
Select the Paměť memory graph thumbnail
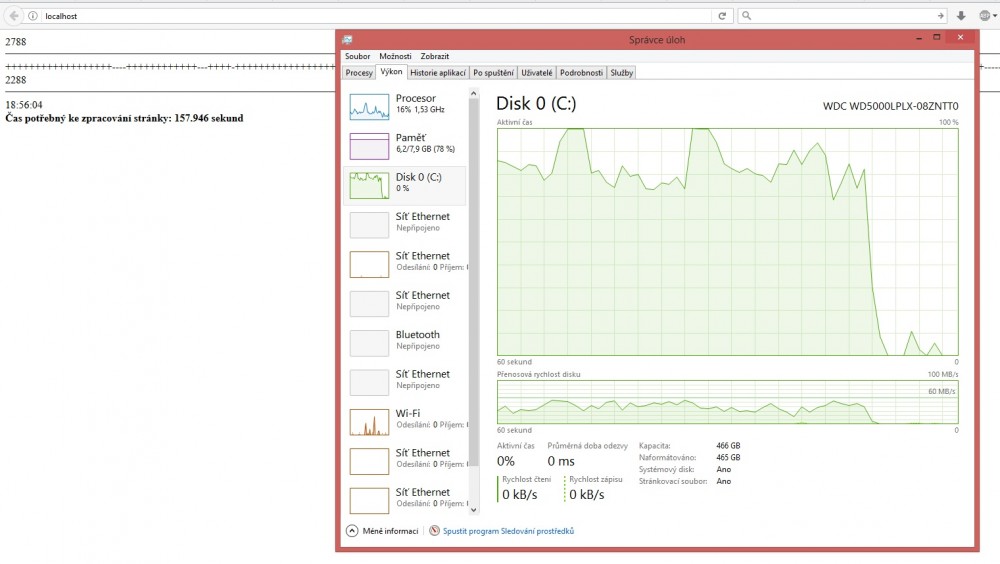tap(369, 146)
